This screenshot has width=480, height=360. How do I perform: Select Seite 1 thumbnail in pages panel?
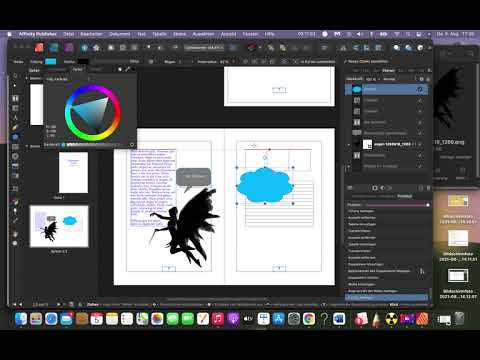73,172
